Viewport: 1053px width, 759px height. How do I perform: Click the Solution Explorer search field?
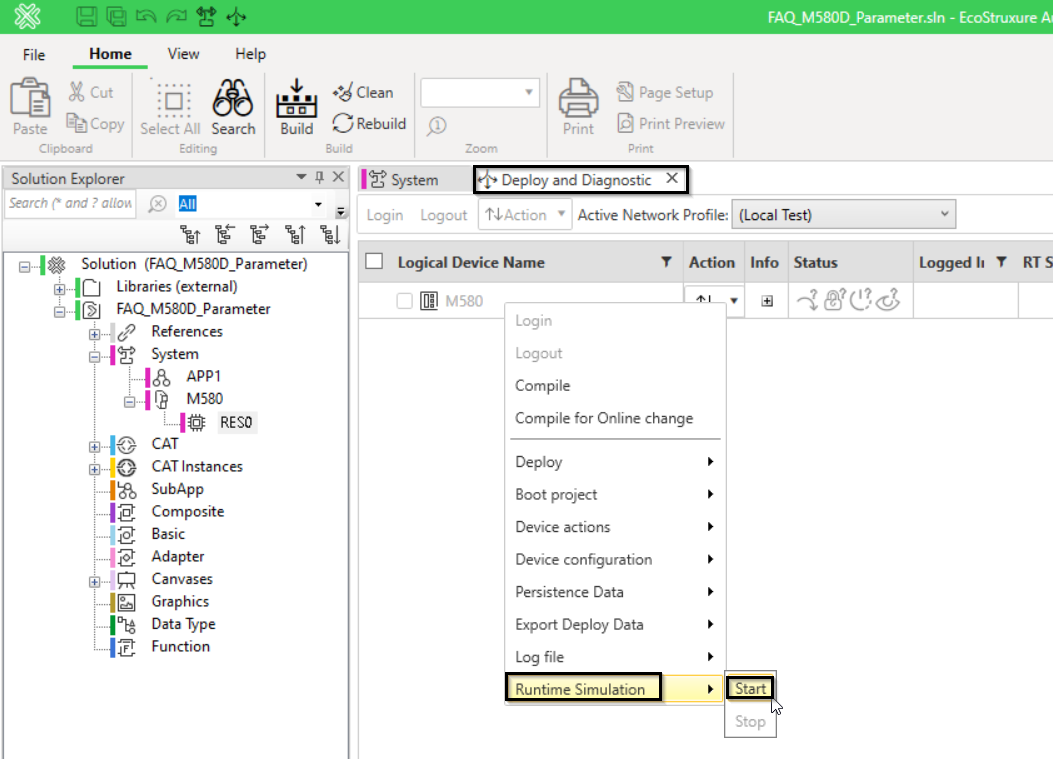(x=70, y=204)
